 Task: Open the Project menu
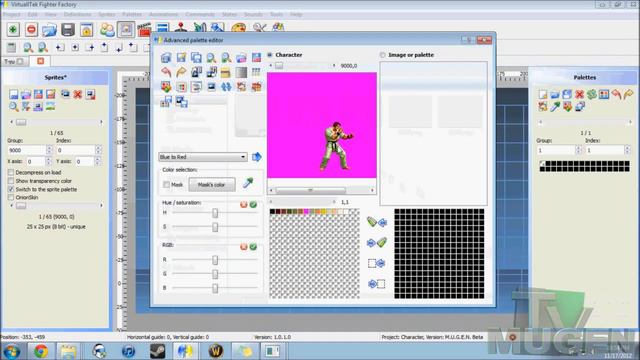(11, 14)
